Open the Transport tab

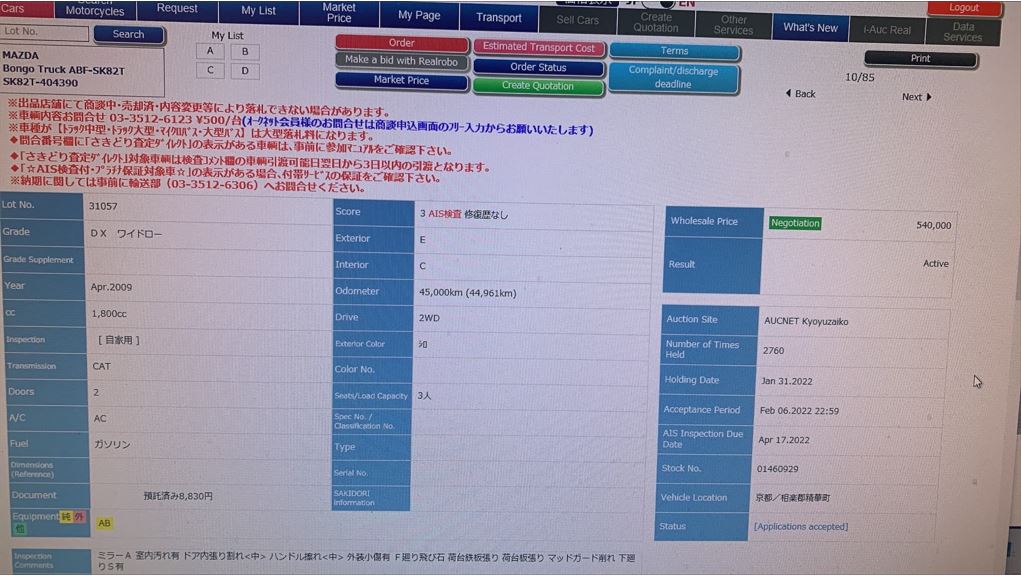[x=498, y=17]
